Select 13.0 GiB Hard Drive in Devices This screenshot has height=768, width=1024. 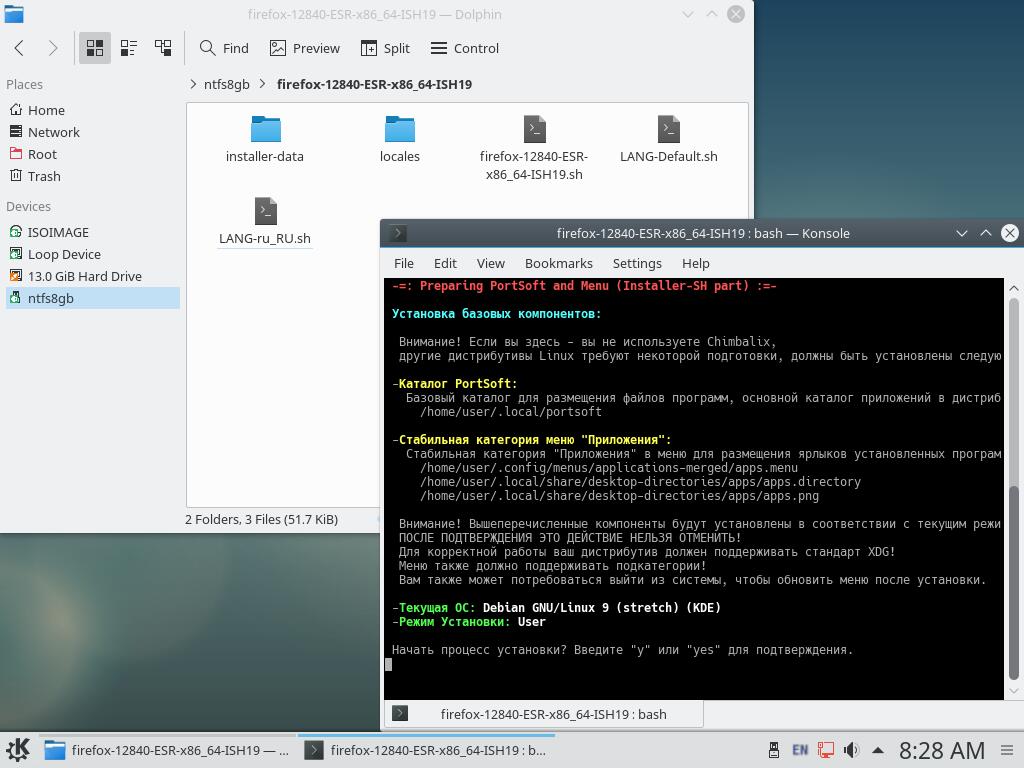84,276
